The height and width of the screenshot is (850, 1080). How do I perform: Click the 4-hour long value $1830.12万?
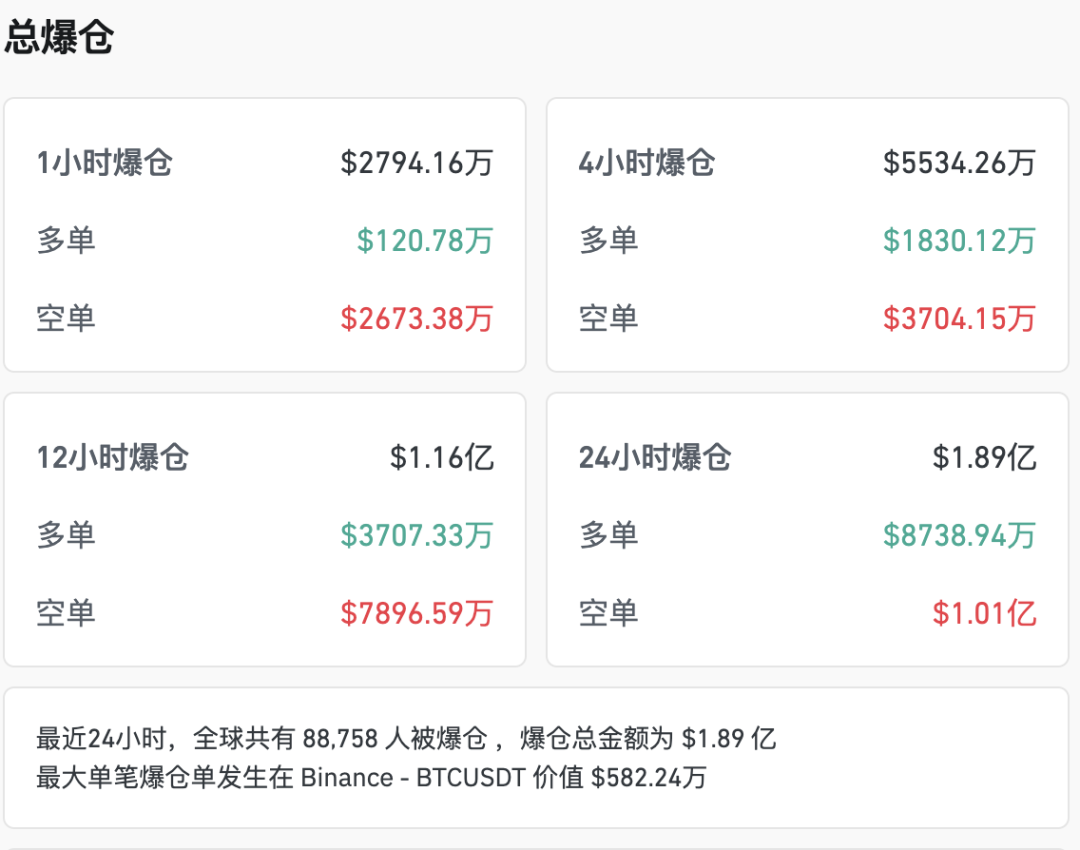(959, 240)
